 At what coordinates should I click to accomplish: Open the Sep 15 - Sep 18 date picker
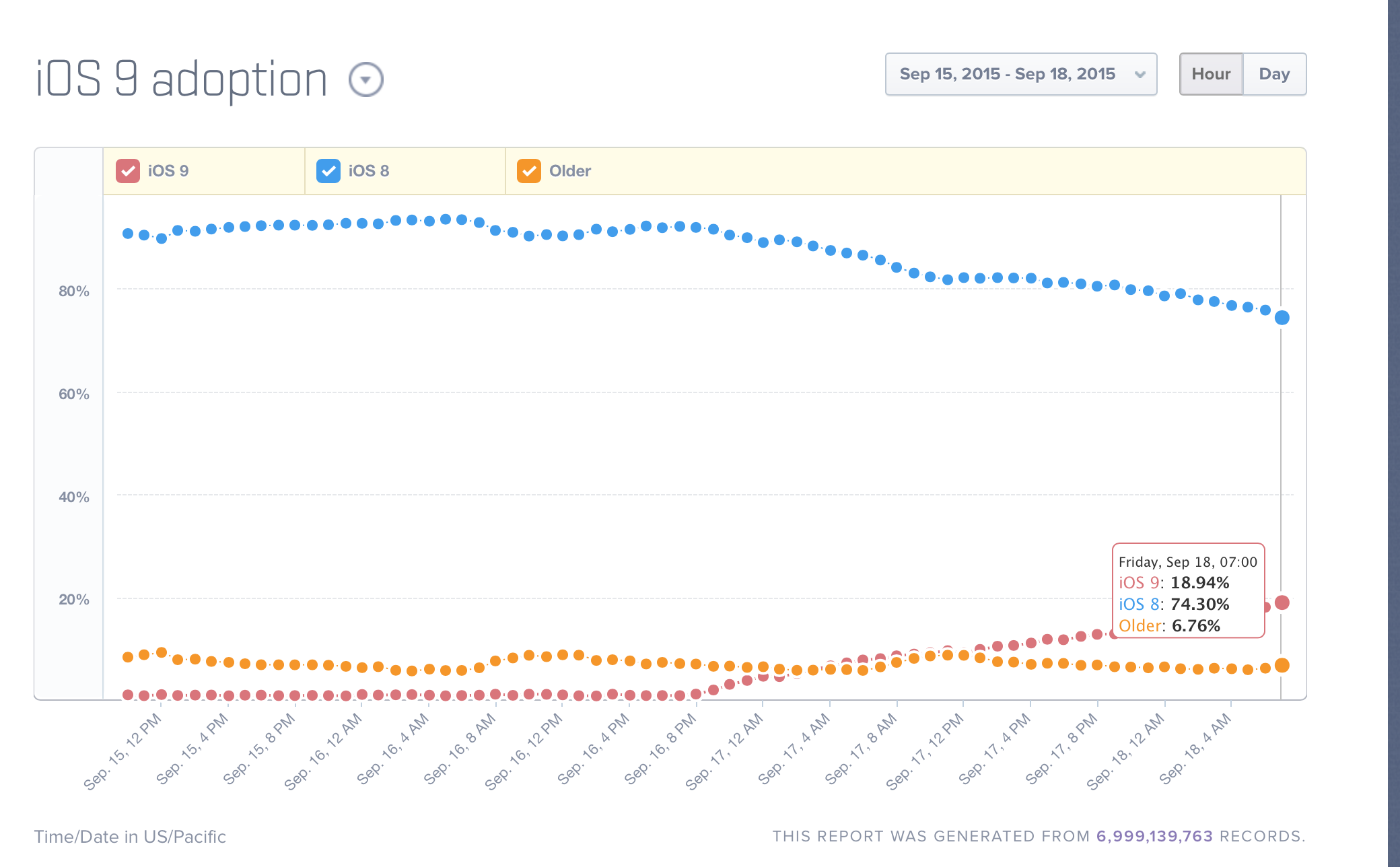[x=1020, y=74]
